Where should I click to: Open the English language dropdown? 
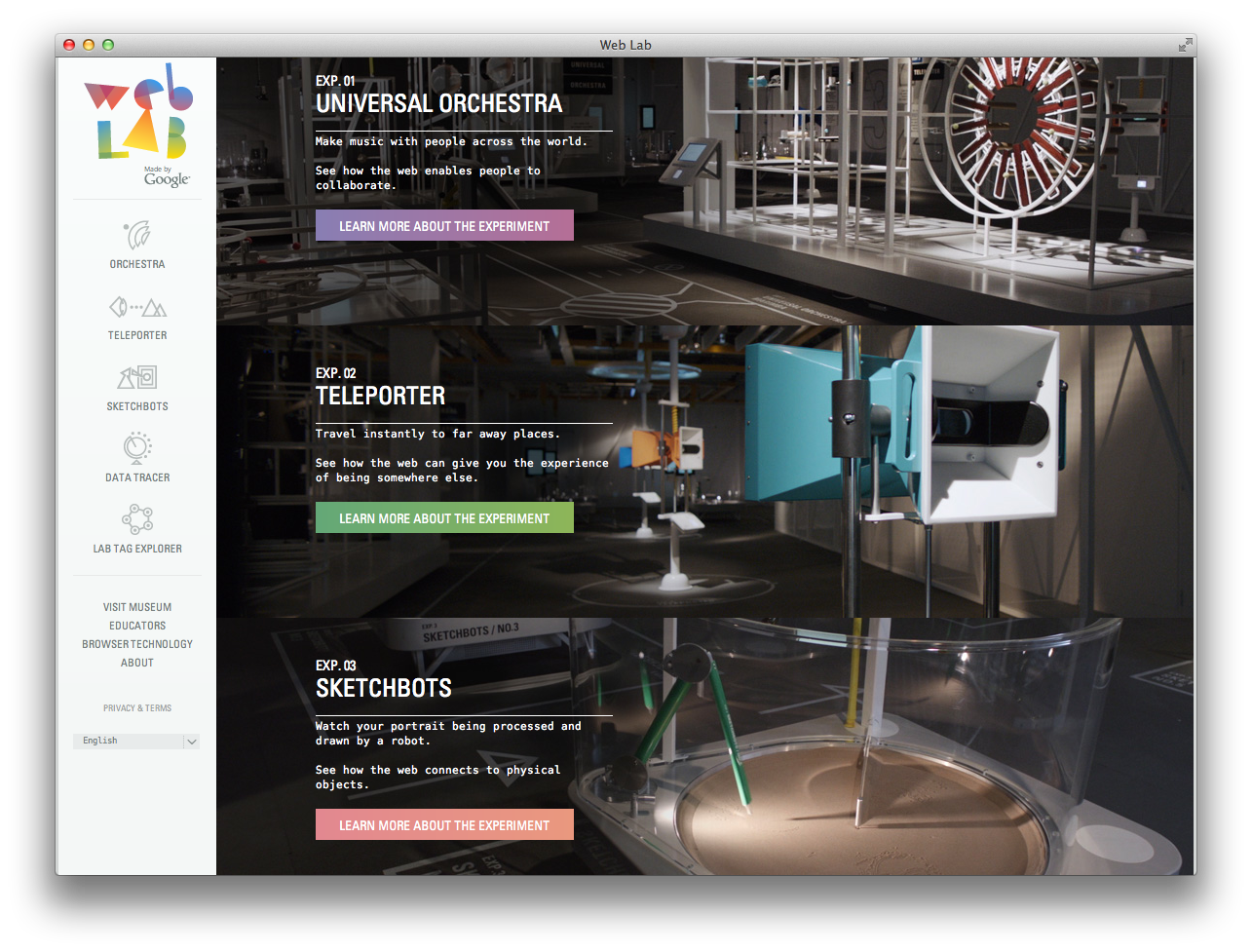coord(136,741)
